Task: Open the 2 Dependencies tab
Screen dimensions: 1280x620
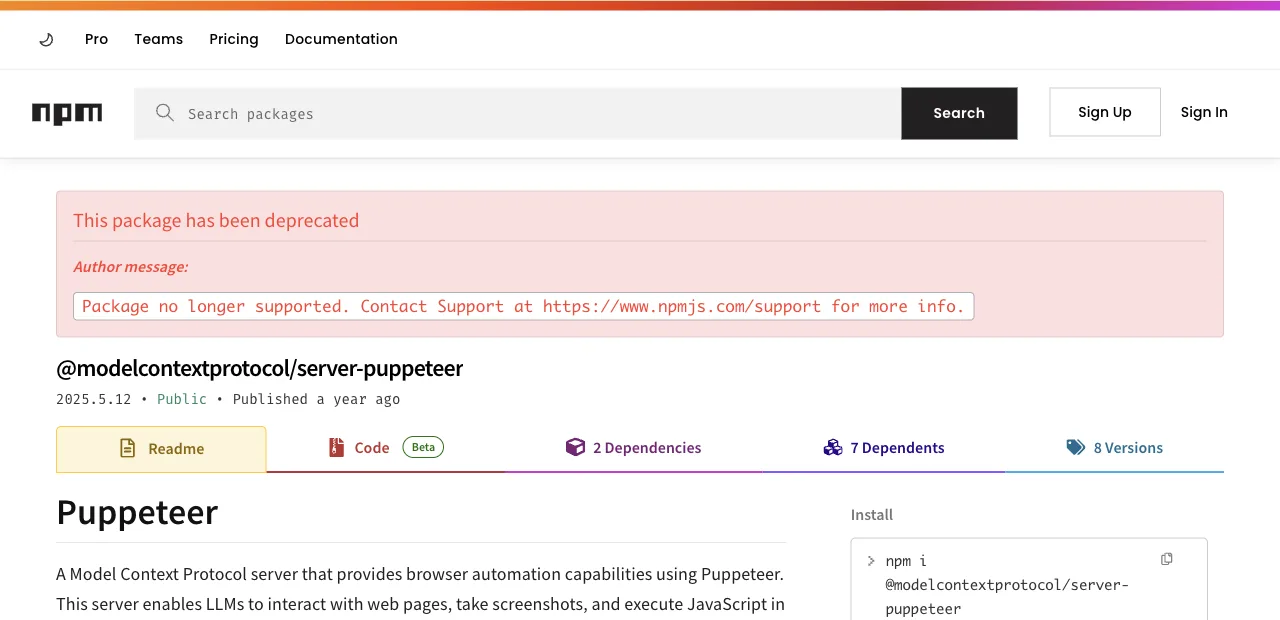Action: click(633, 448)
